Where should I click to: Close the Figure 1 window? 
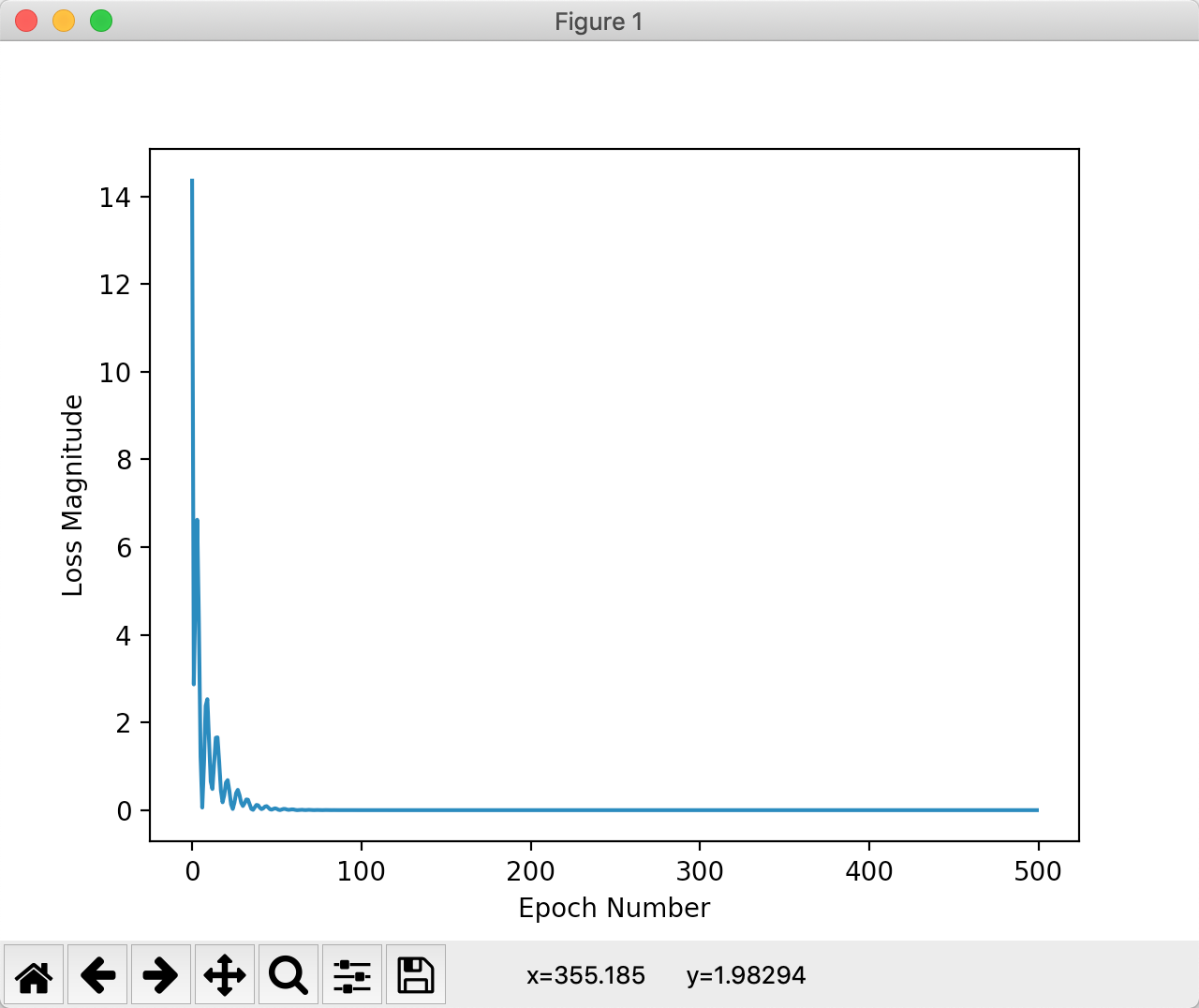[x=26, y=21]
